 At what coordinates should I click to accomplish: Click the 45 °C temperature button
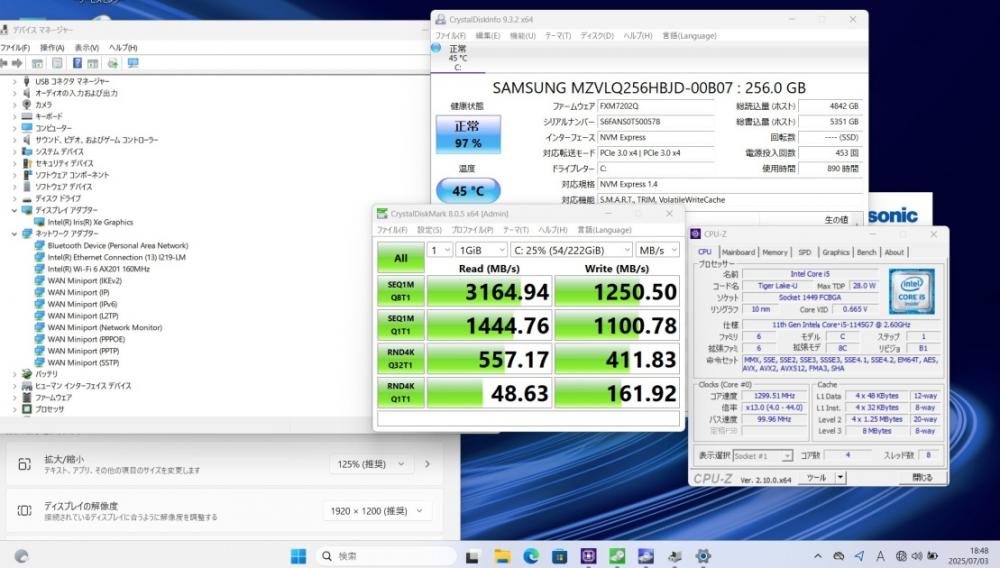(468, 191)
